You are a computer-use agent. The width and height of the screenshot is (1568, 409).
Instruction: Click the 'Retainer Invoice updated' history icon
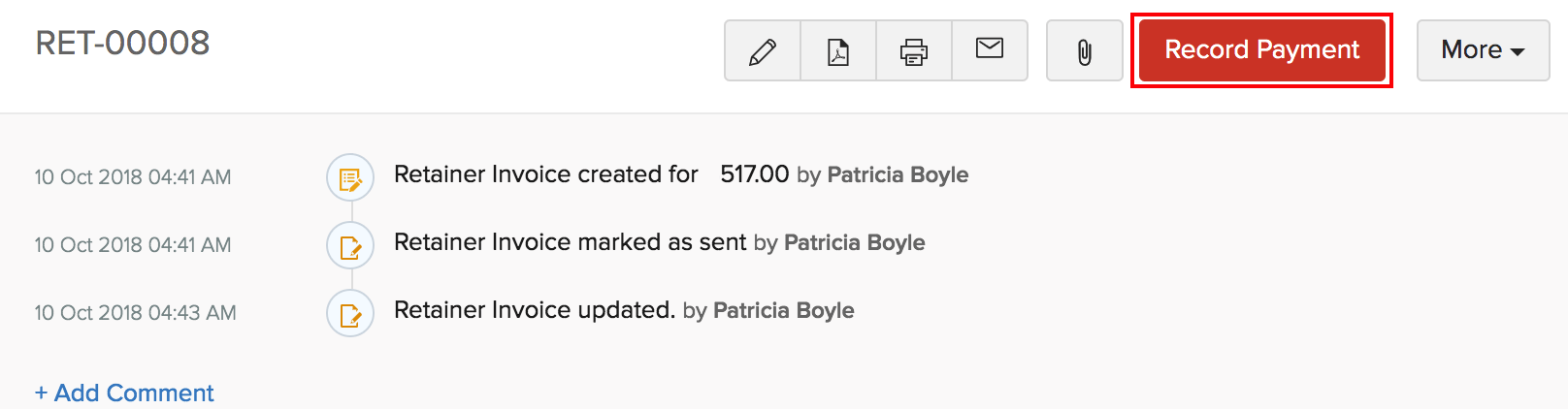pos(350,314)
